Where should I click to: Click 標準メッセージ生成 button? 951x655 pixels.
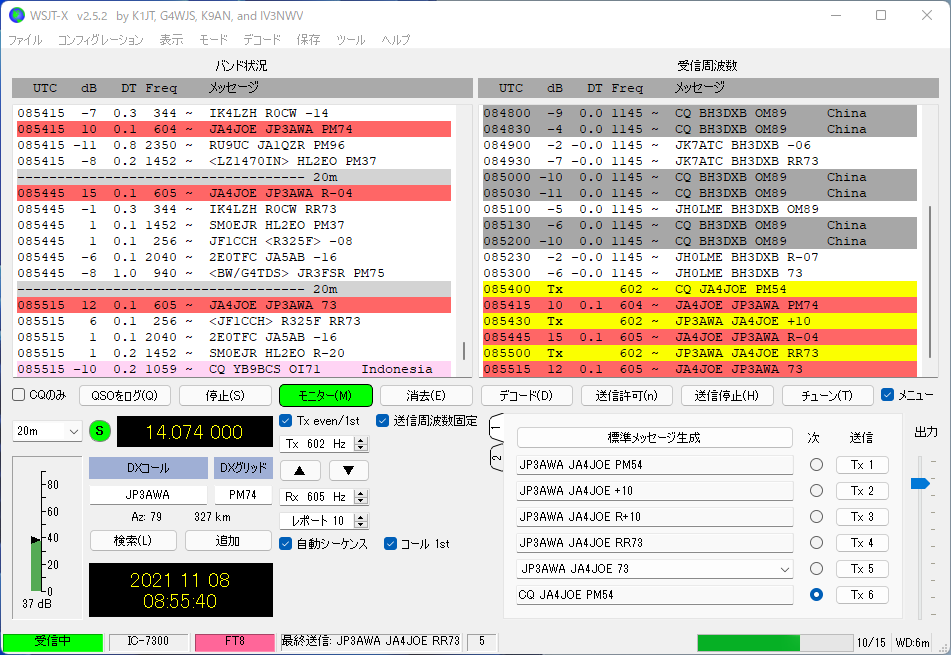pos(654,437)
